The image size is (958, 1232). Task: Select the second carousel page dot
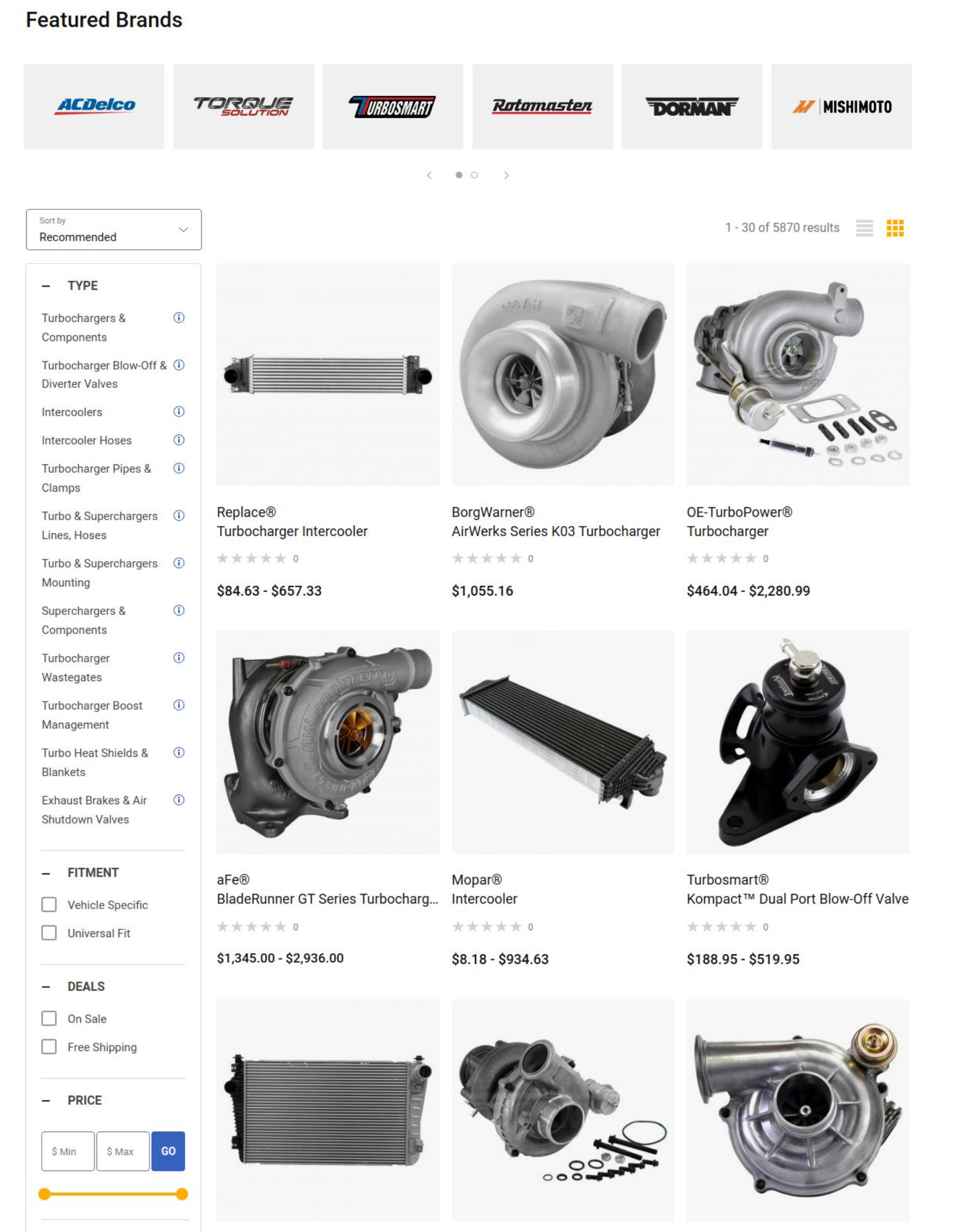point(474,175)
